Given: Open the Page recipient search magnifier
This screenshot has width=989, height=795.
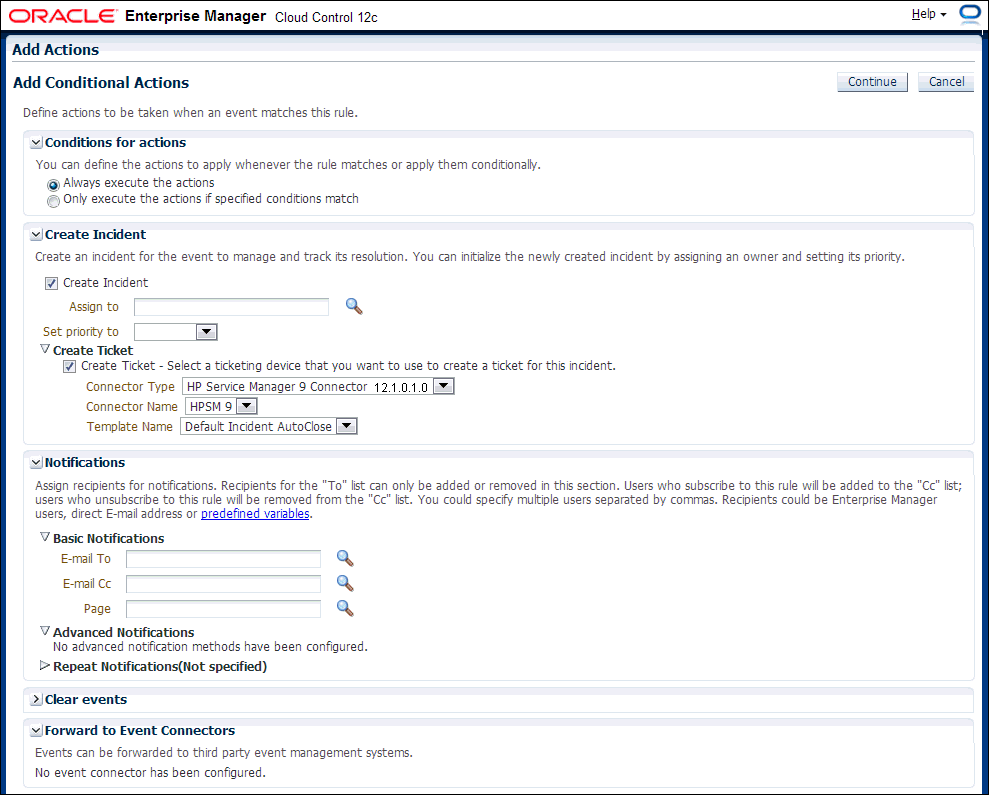Looking at the screenshot, I should (x=344, y=608).
